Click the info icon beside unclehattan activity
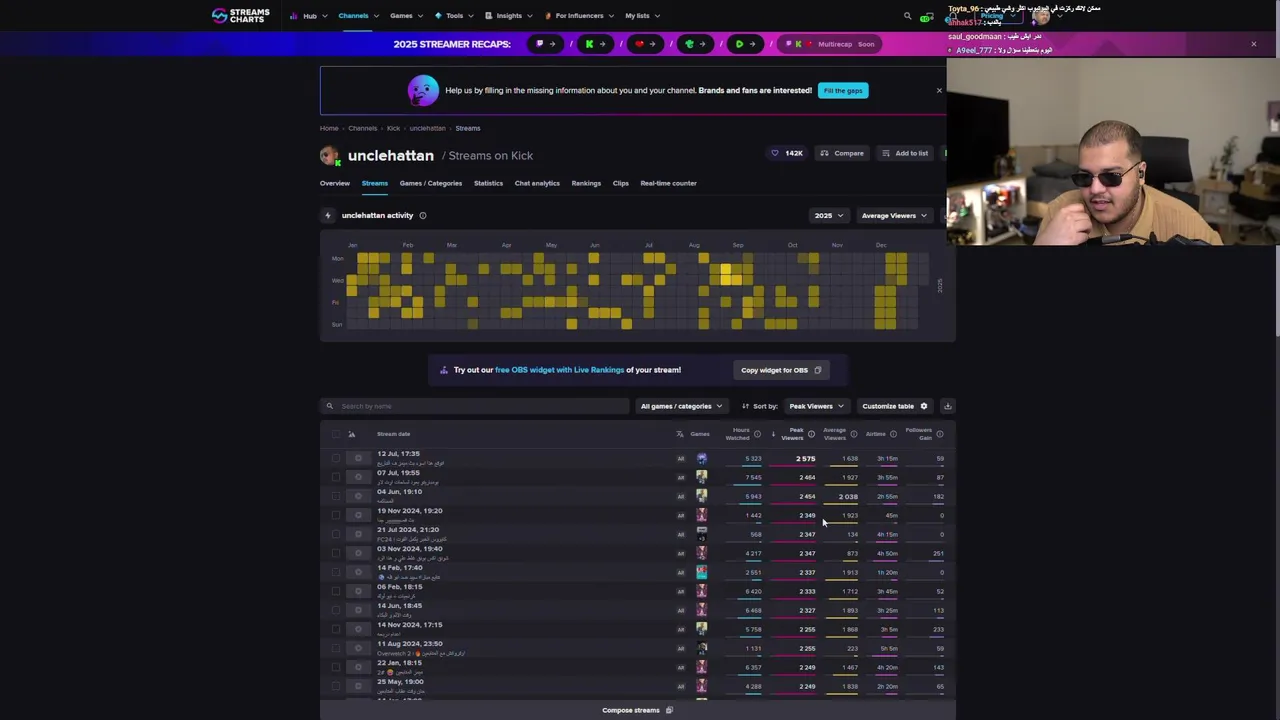The height and width of the screenshot is (720, 1280). point(423,215)
